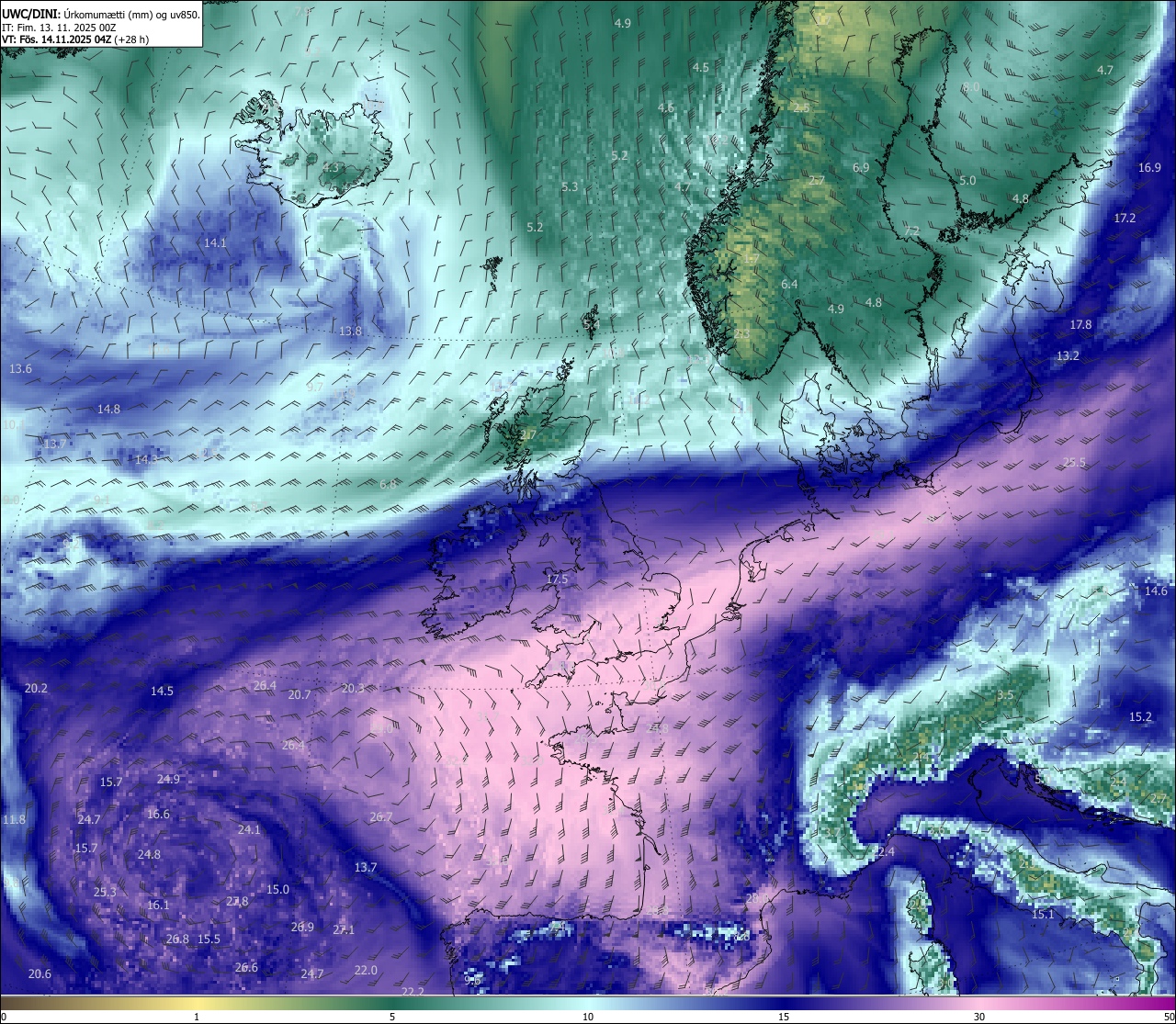Screen dimensions: 1176x1024
Task: Click the 5.4 value near Shetland
Action: point(591,324)
